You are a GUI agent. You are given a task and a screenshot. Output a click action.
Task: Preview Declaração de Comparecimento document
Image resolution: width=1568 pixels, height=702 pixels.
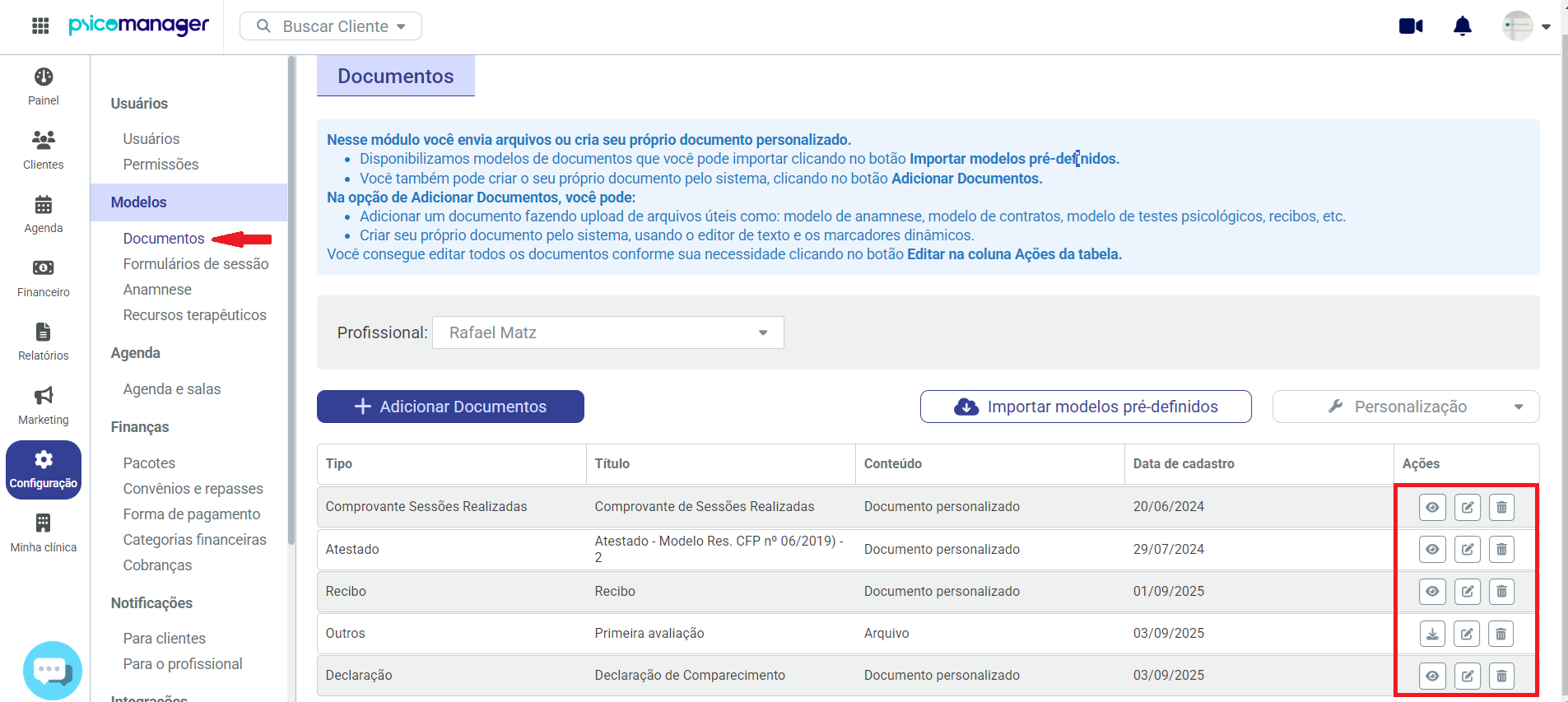(x=1432, y=676)
